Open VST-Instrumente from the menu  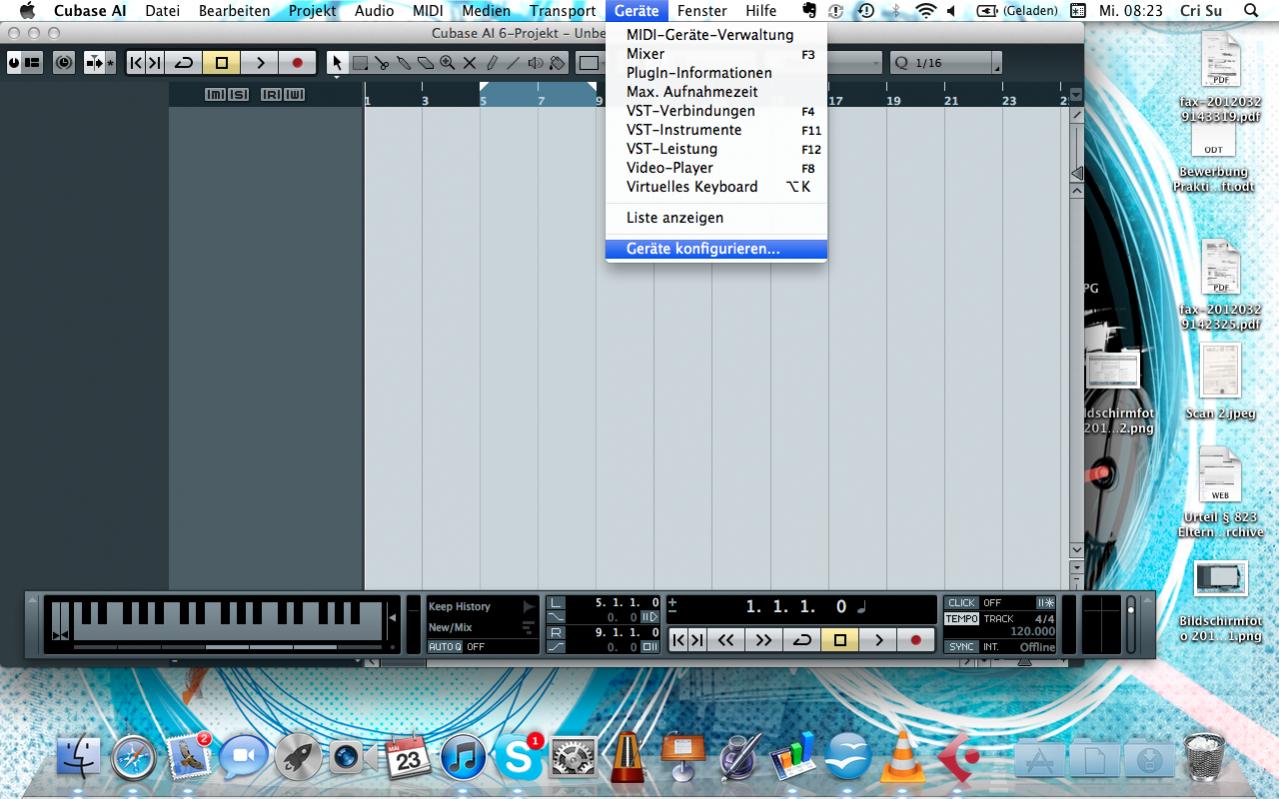(716, 130)
